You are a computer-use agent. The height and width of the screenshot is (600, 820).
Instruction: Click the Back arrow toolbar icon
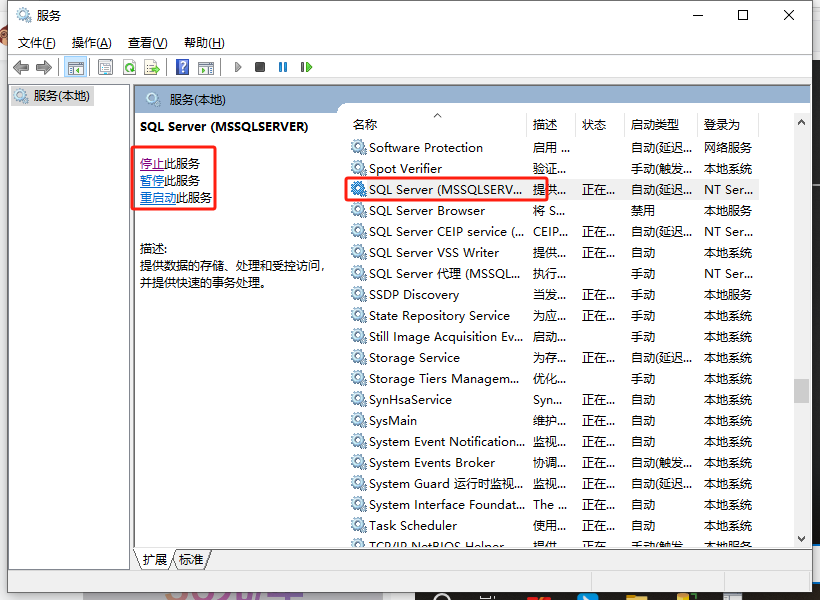(21, 67)
